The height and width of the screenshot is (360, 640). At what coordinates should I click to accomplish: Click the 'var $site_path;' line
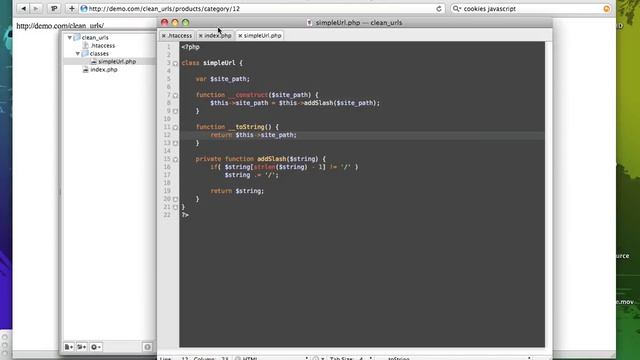click(x=223, y=79)
